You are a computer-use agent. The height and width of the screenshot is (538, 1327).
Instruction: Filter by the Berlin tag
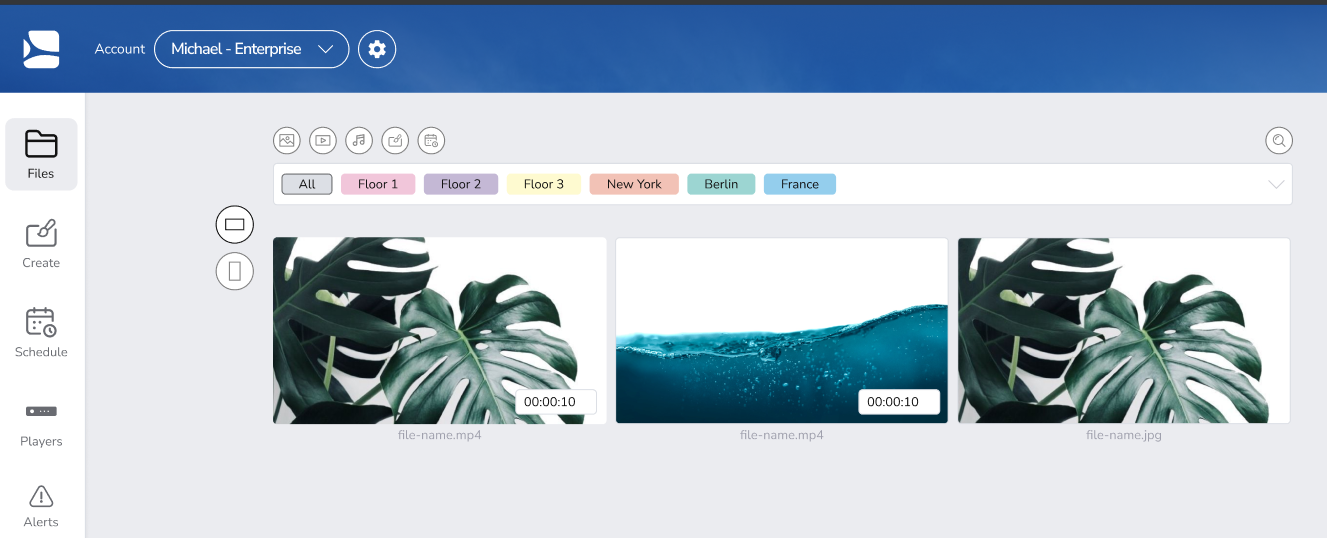pos(721,184)
